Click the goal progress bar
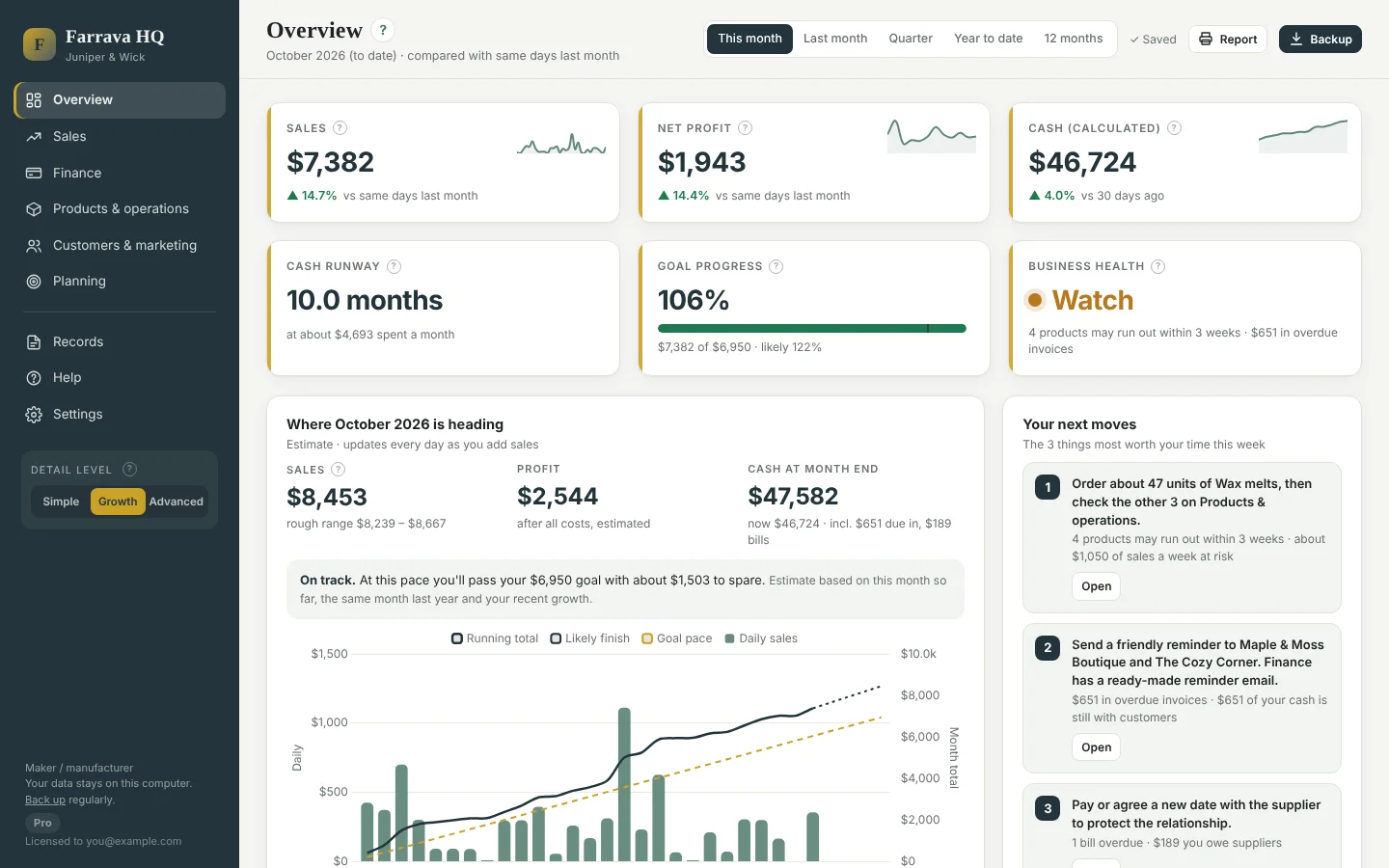Viewport: 1389px width, 868px height. click(812, 329)
